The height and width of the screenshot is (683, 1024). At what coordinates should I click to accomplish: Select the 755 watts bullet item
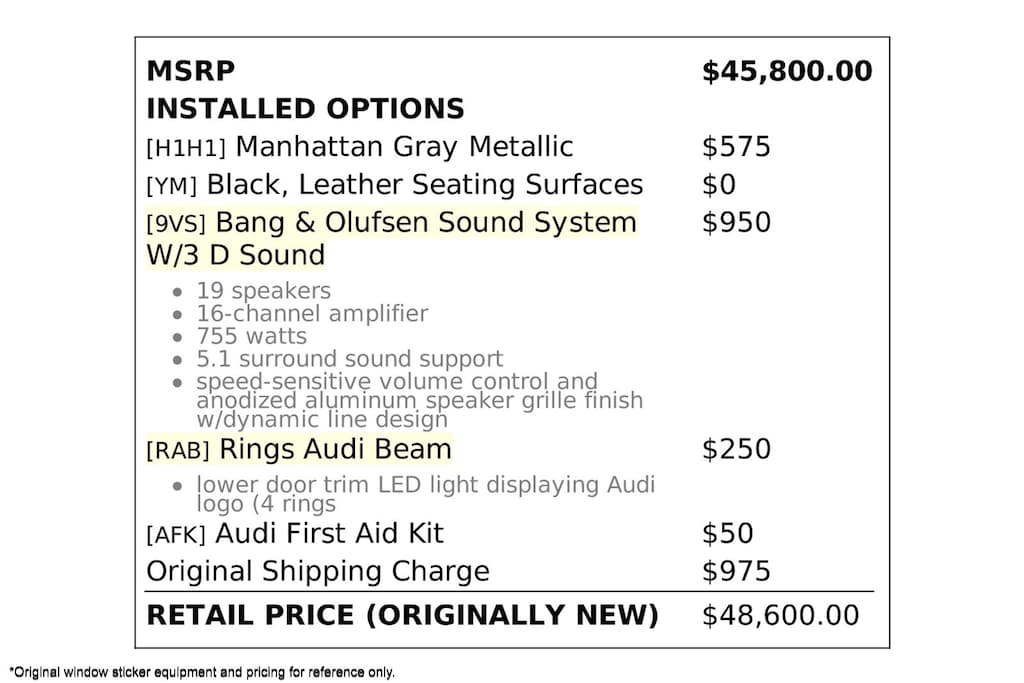pos(251,336)
